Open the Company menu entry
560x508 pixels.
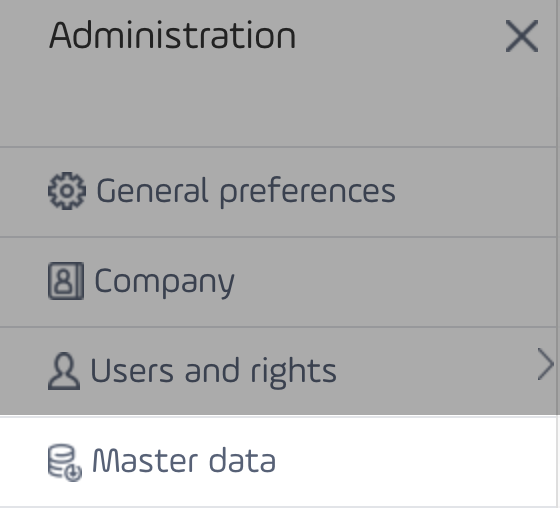coord(278,282)
